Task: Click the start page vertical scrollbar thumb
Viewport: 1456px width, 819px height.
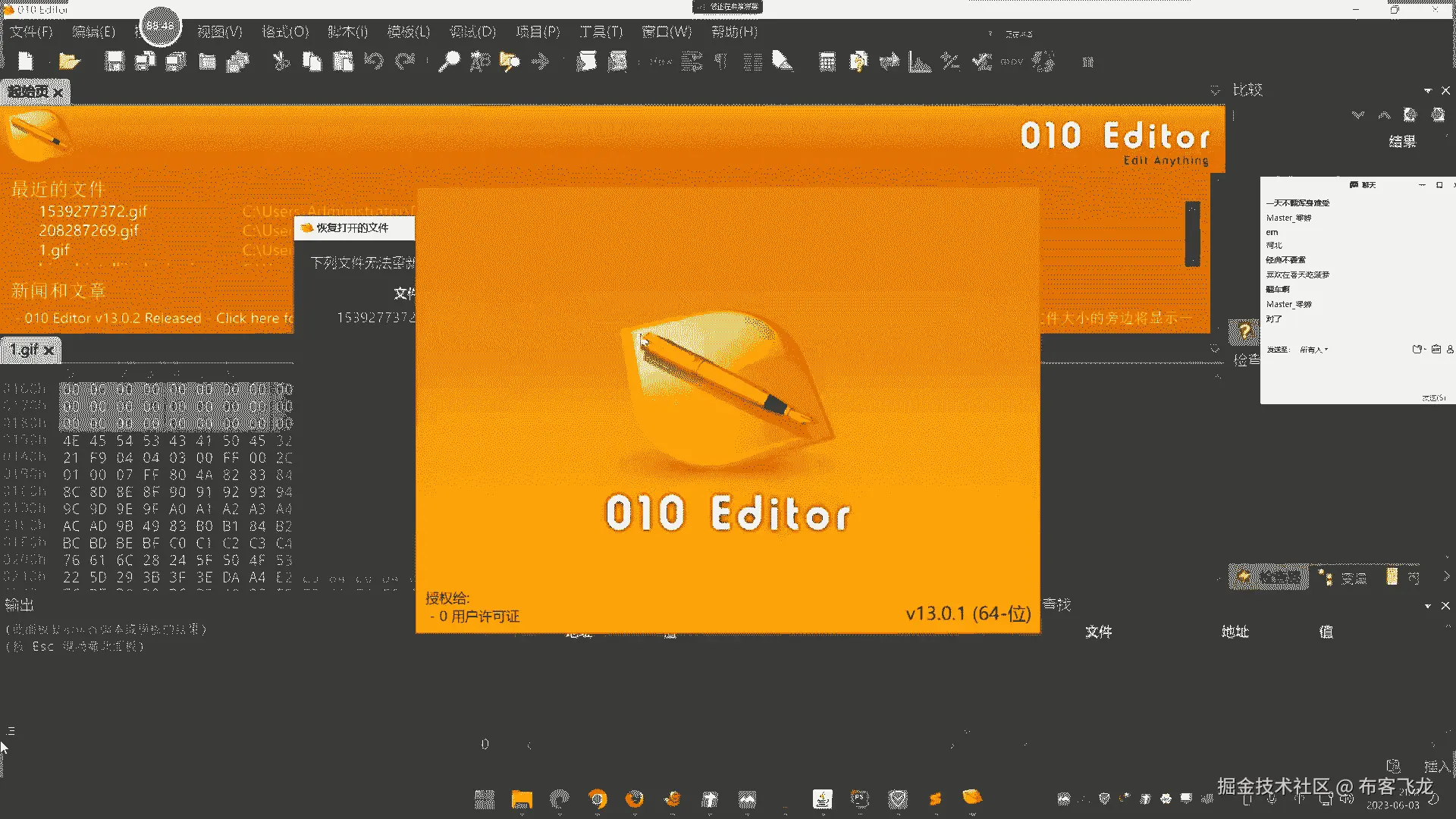Action: tap(1192, 234)
